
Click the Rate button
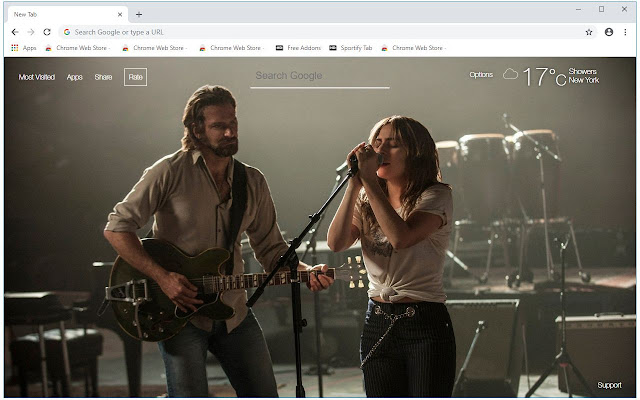click(136, 77)
